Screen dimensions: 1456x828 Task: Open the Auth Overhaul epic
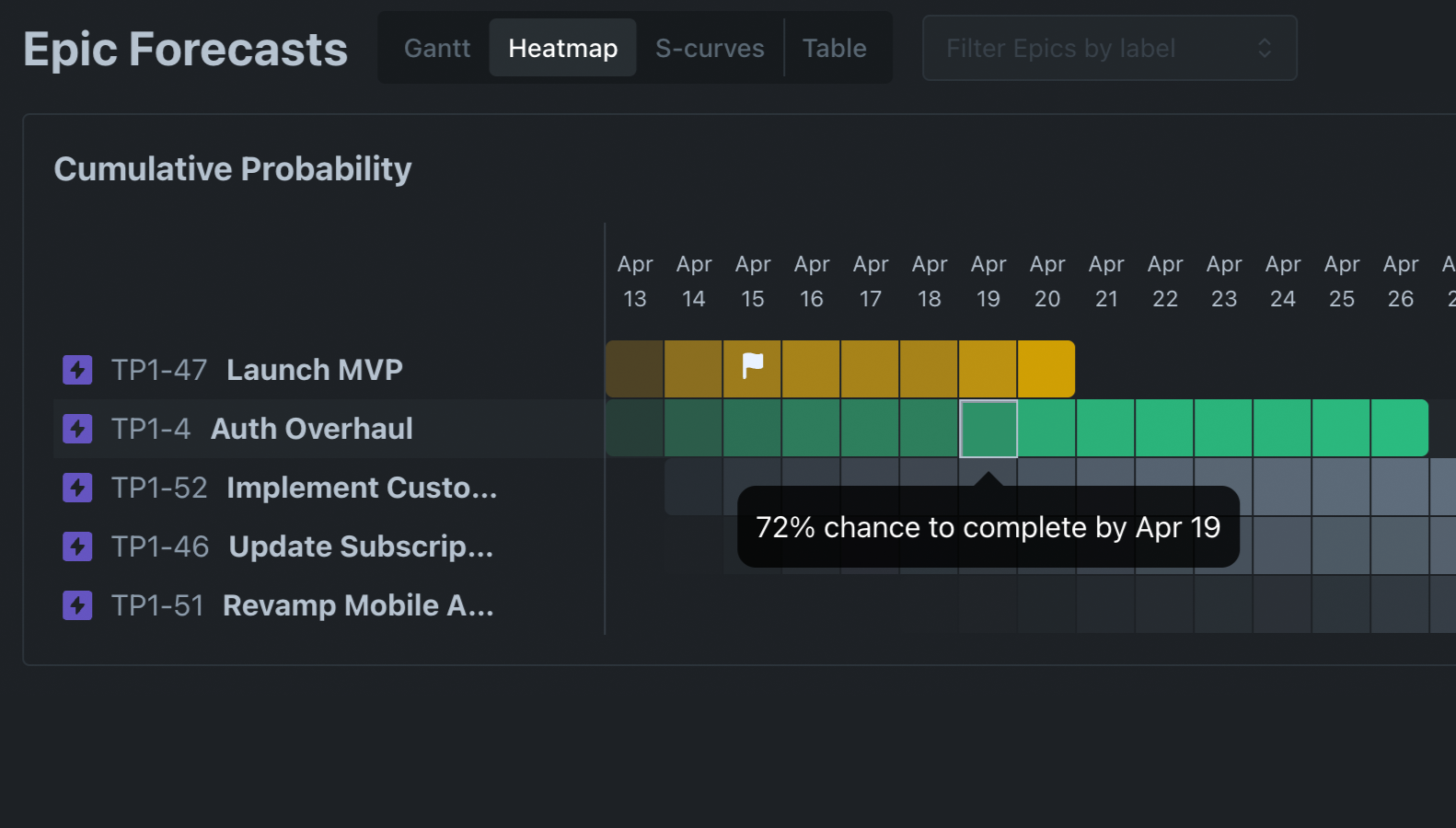click(311, 429)
